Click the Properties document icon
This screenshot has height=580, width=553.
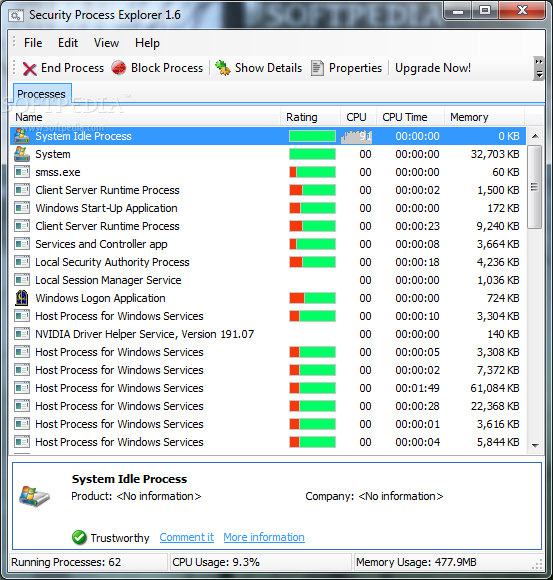317,68
